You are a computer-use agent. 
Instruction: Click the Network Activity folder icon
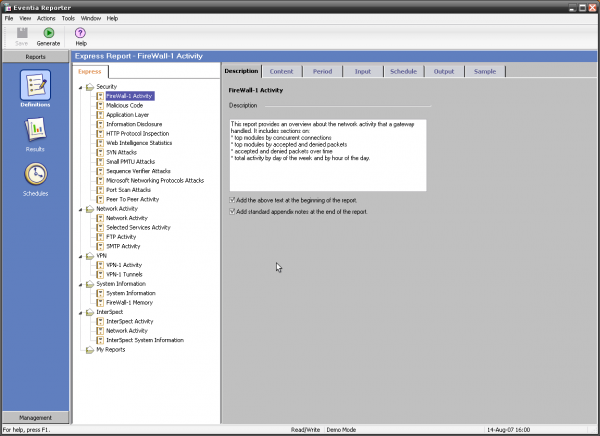[x=90, y=209]
